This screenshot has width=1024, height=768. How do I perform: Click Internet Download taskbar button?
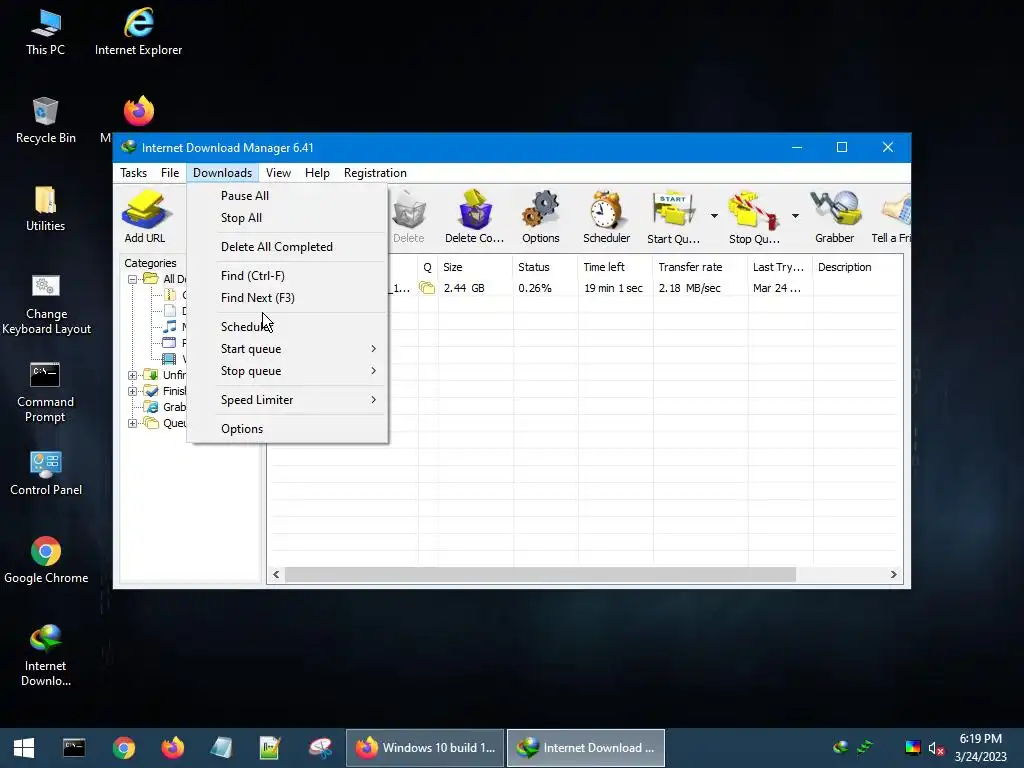[586, 748]
